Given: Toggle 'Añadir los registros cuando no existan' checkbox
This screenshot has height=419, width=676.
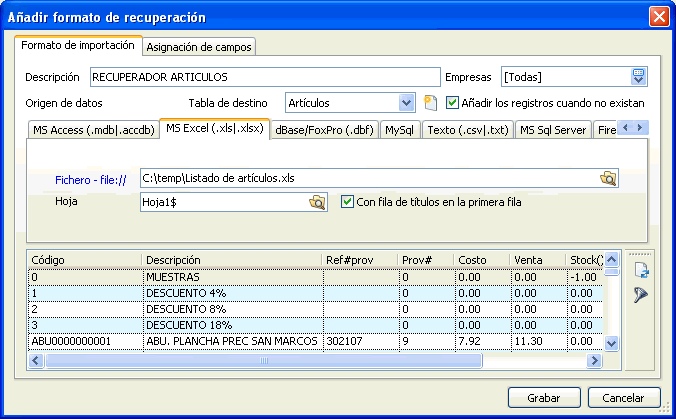Looking at the screenshot, I should coord(452,103).
